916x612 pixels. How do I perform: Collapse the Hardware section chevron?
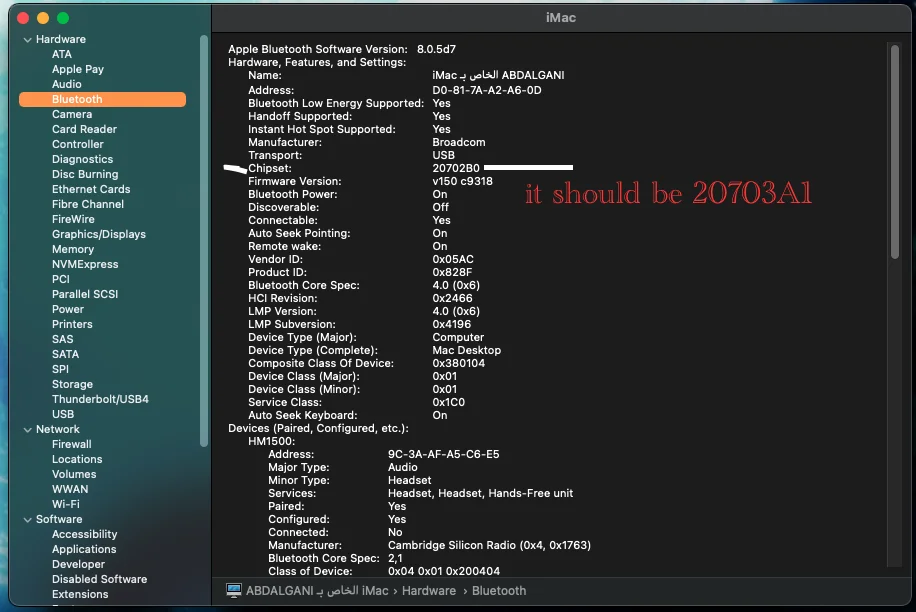(x=27, y=40)
